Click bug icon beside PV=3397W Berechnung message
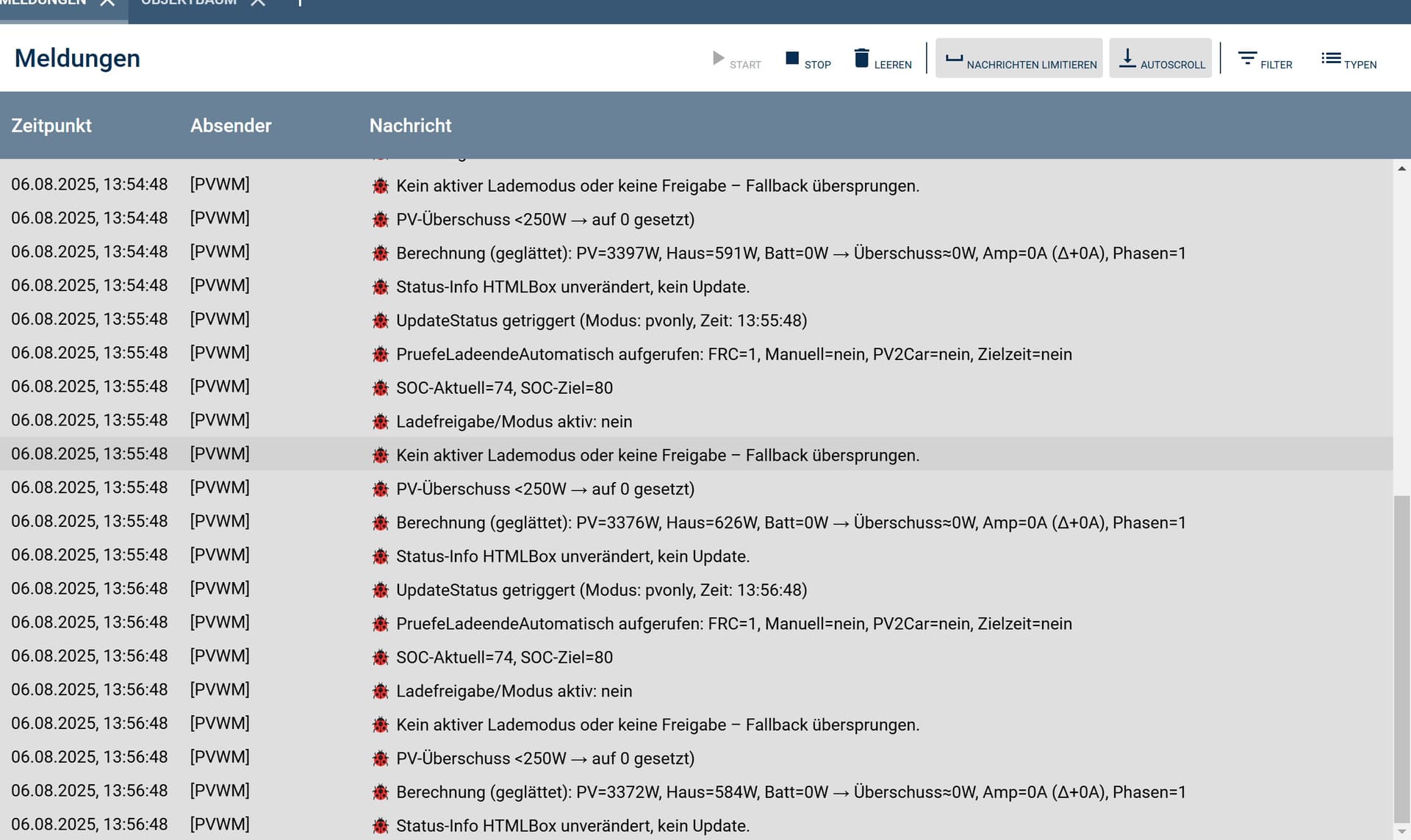The width and height of the screenshot is (1411, 840). click(x=380, y=254)
